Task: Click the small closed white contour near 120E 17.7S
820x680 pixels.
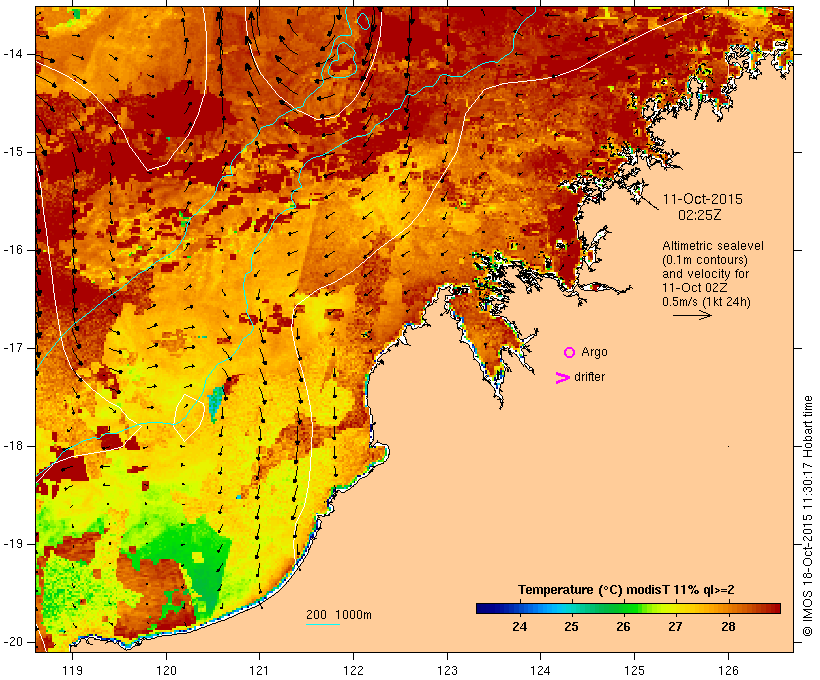Action: [x=189, y=417]
